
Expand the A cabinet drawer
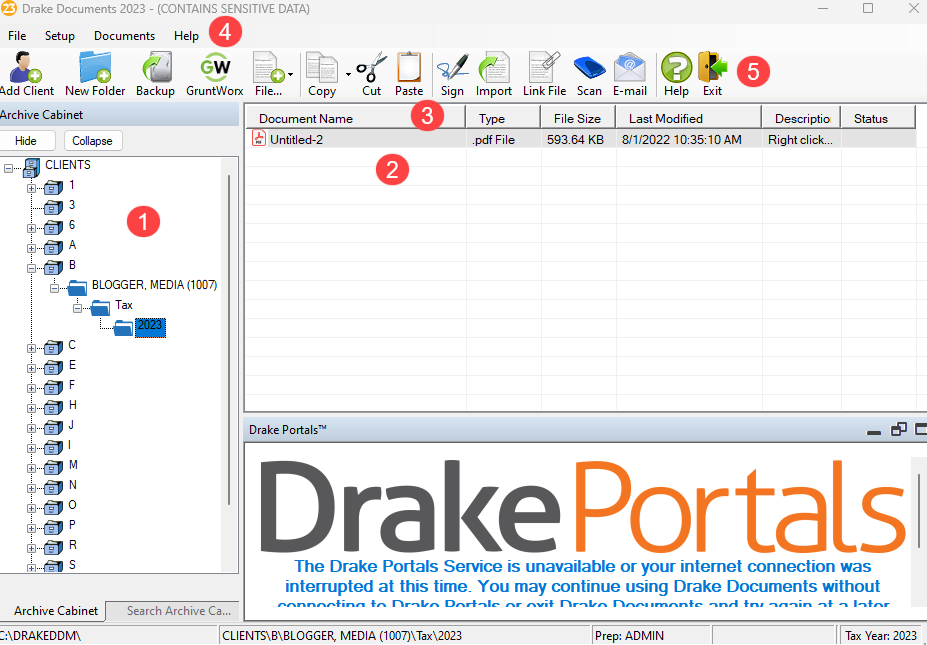tap(31, 248)
